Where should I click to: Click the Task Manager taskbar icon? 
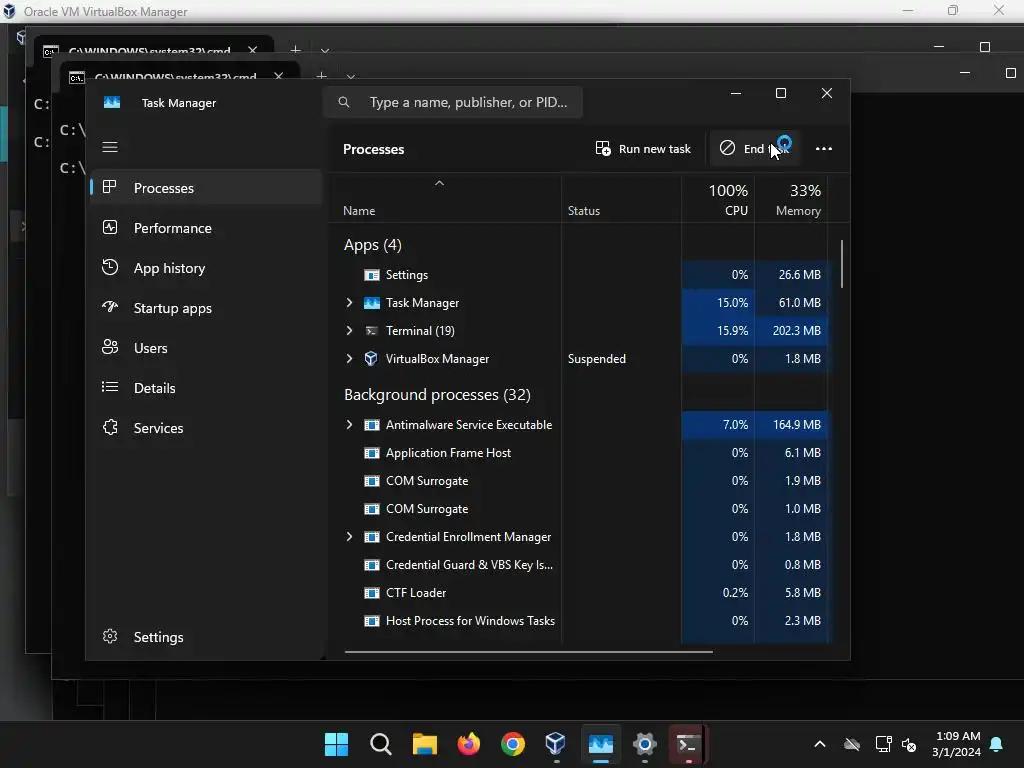click(600, 744)
